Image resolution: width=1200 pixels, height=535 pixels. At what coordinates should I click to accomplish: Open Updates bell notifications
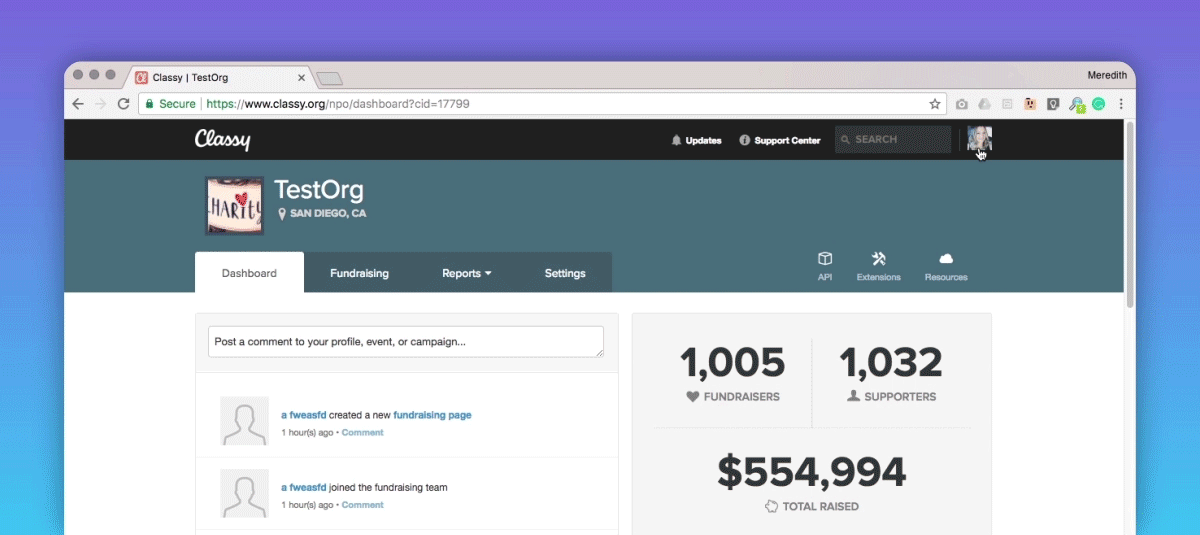[x=697, y=140]
